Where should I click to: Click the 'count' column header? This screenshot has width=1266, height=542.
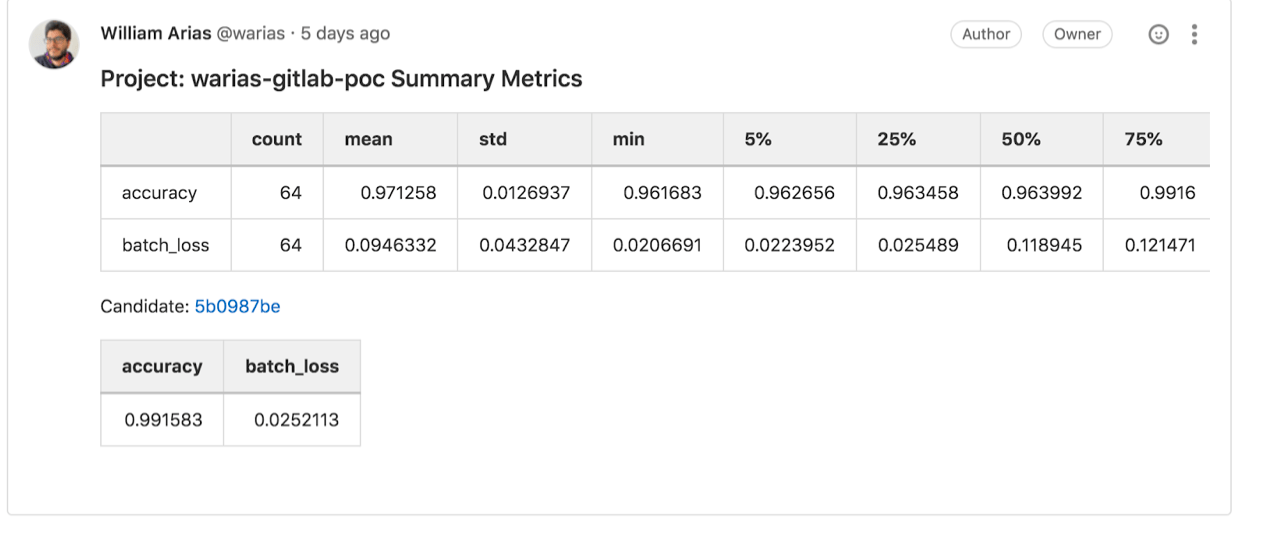tap(277, 140)
